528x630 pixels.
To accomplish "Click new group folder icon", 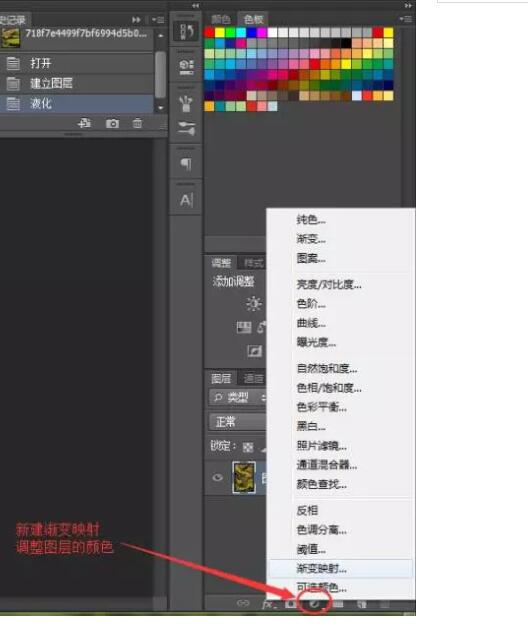I will click(x=338, y=604).
